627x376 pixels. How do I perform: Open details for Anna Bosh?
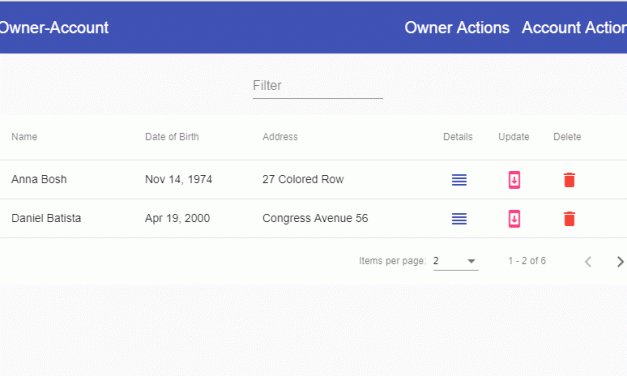click(x=459, y=180)
